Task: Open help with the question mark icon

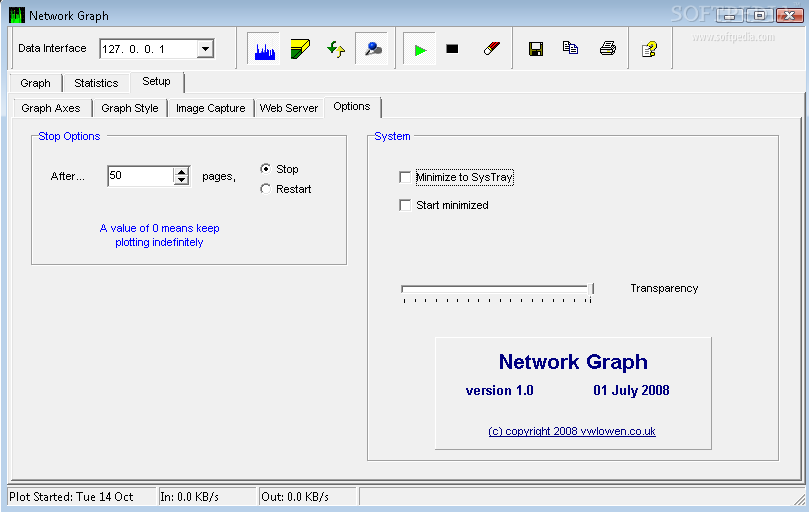Action: [649, 49]
